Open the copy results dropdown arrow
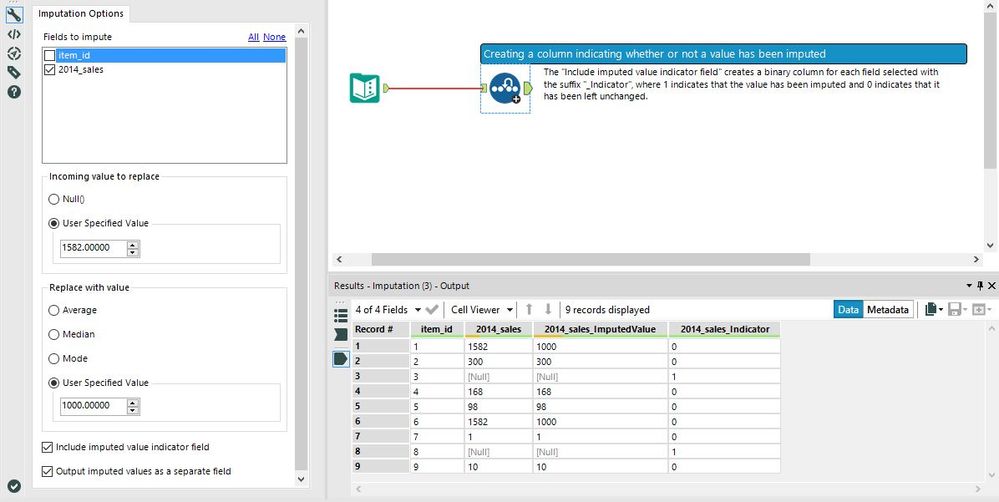The image size is (999, 502). tap(942, 310)
